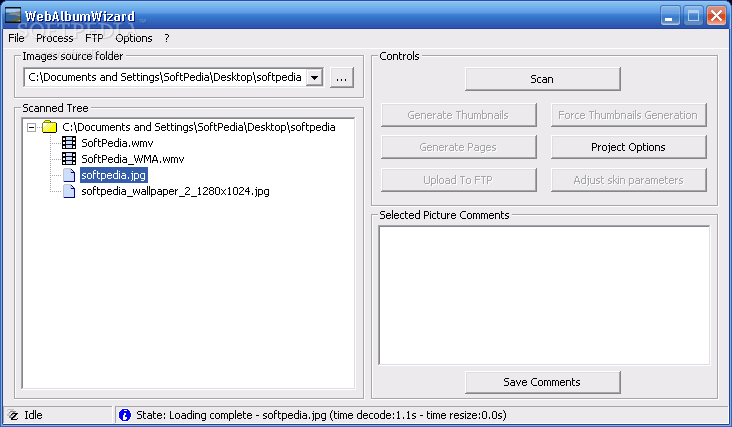Click the Upload To FTP button
The width and height of the screenshot is (732, 427).
(458, 180)
